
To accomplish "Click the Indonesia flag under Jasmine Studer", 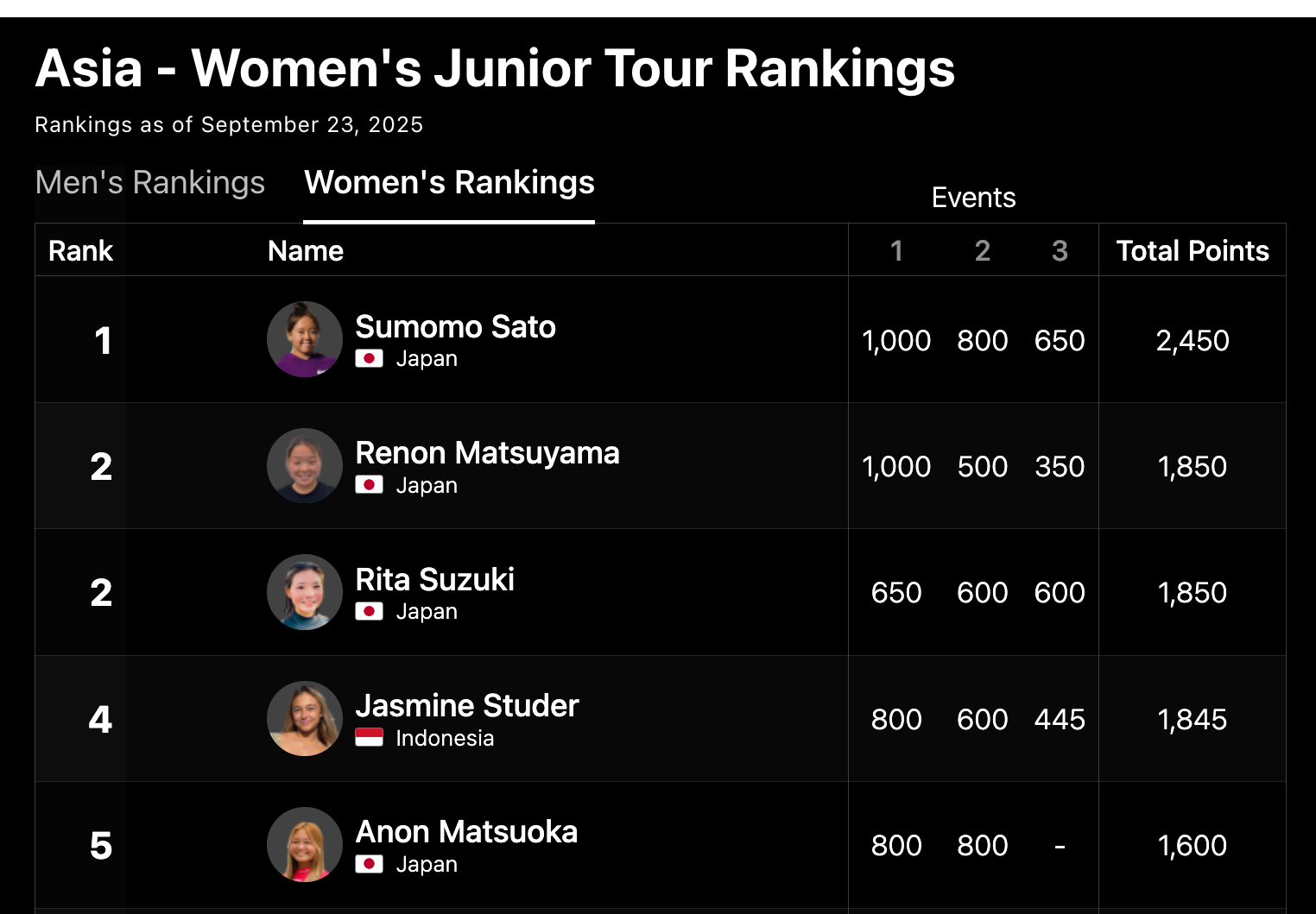I will click(369, 738).
